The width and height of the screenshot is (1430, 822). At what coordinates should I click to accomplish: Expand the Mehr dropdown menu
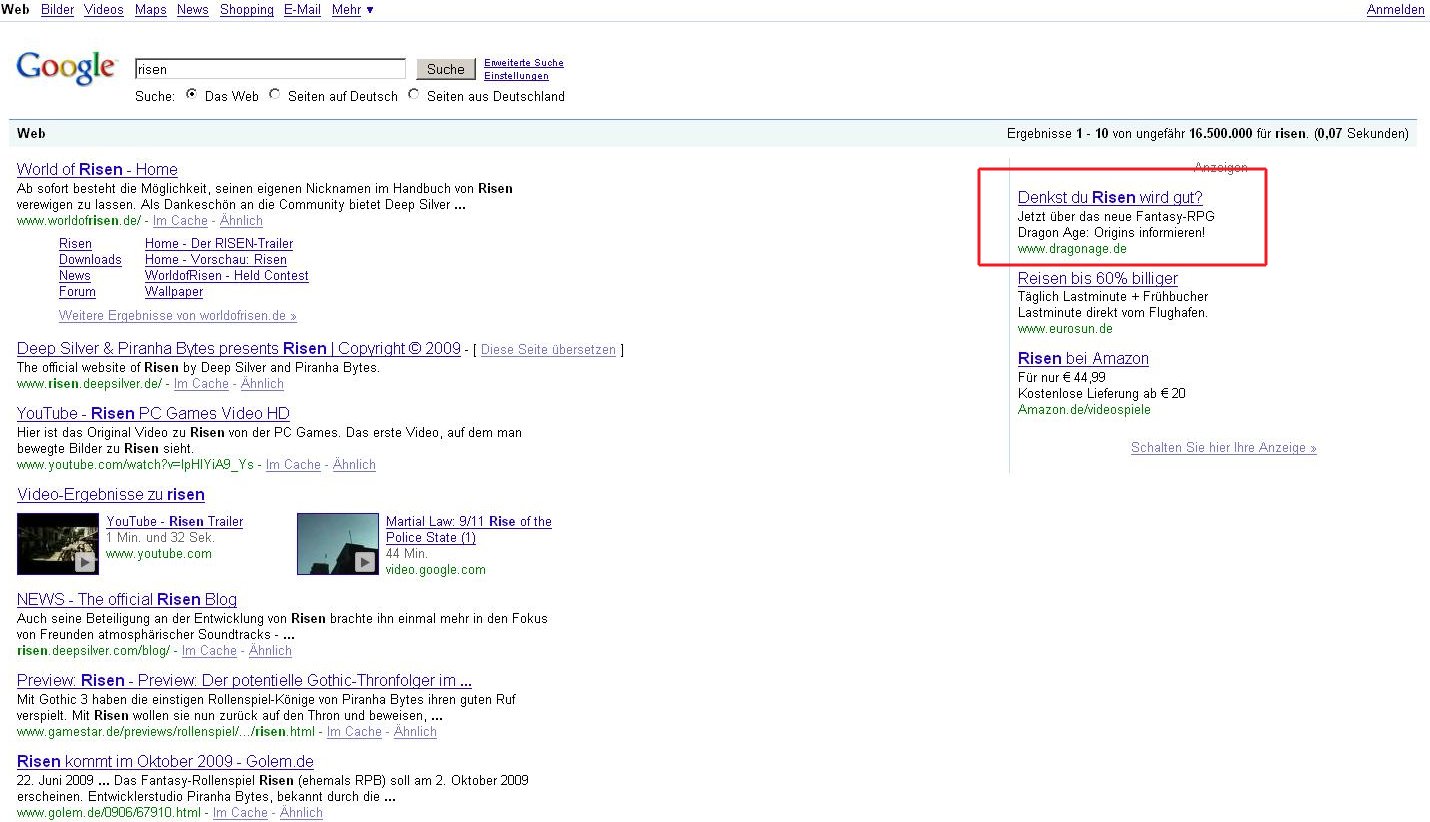coord(353,9)
